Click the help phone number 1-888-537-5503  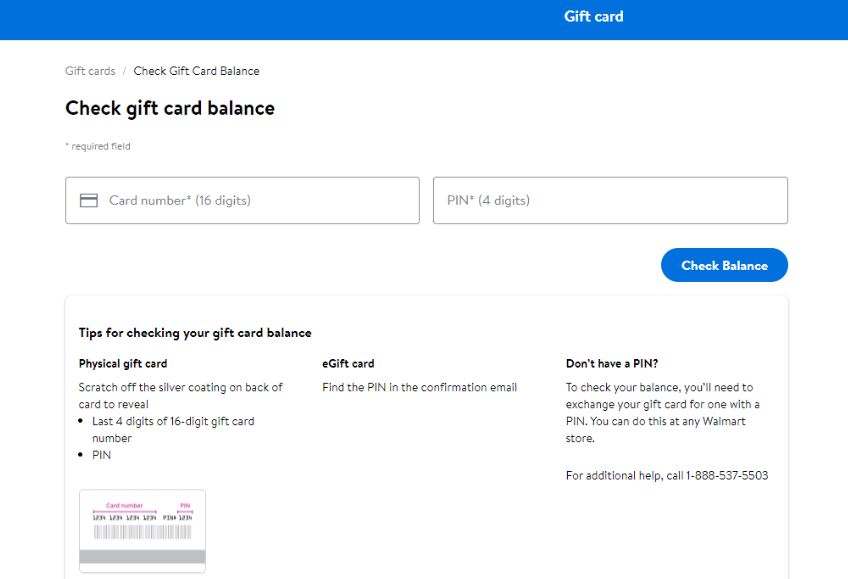coord(727,475)
